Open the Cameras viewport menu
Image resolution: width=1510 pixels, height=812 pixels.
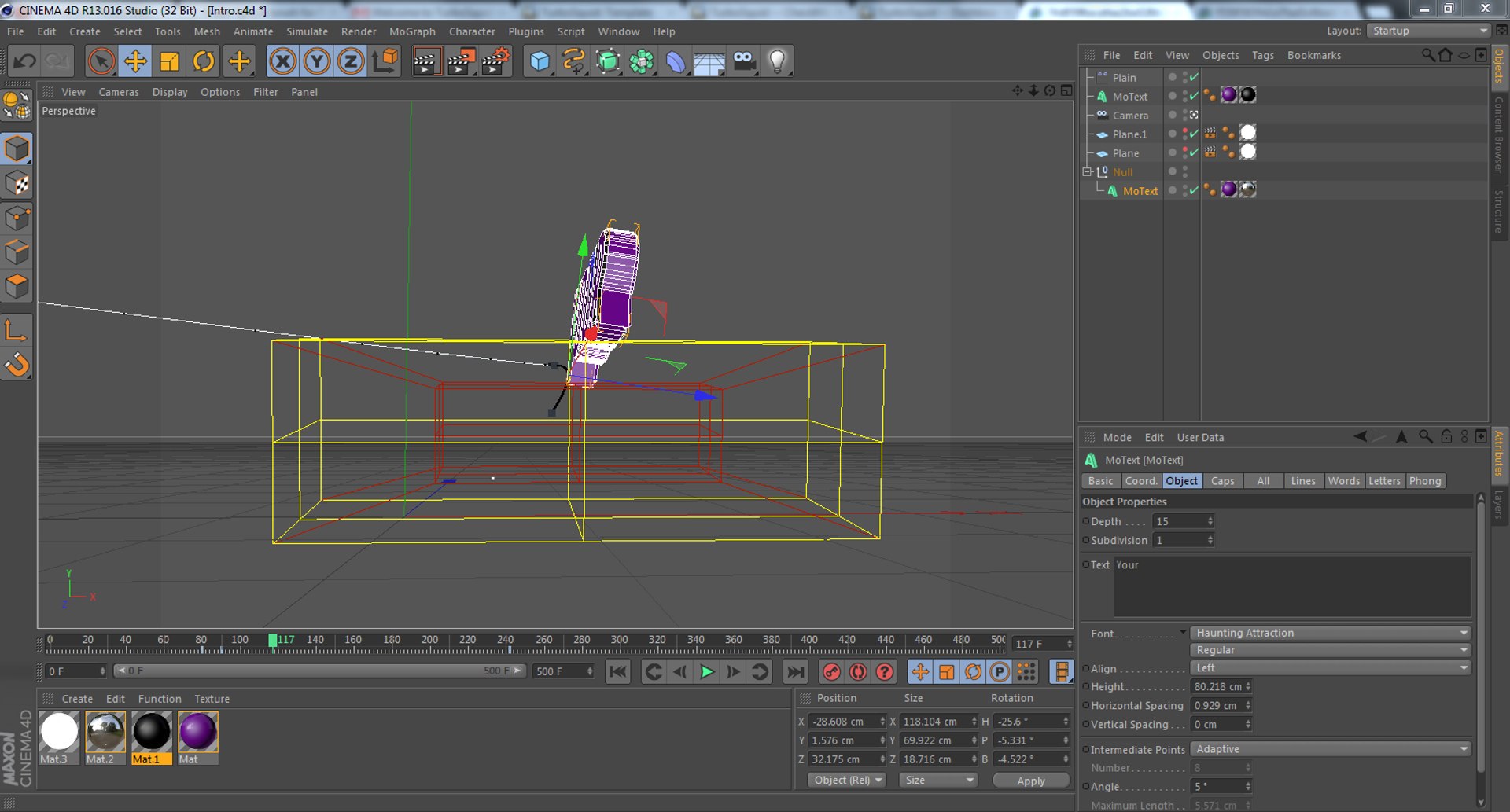pyautogui.click(x=119, y=92)
